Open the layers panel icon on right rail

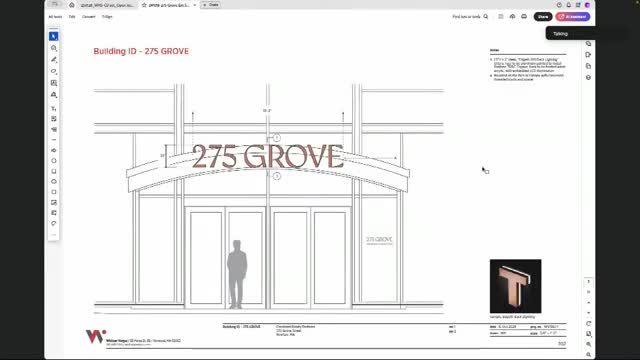(x=588, y=78)
